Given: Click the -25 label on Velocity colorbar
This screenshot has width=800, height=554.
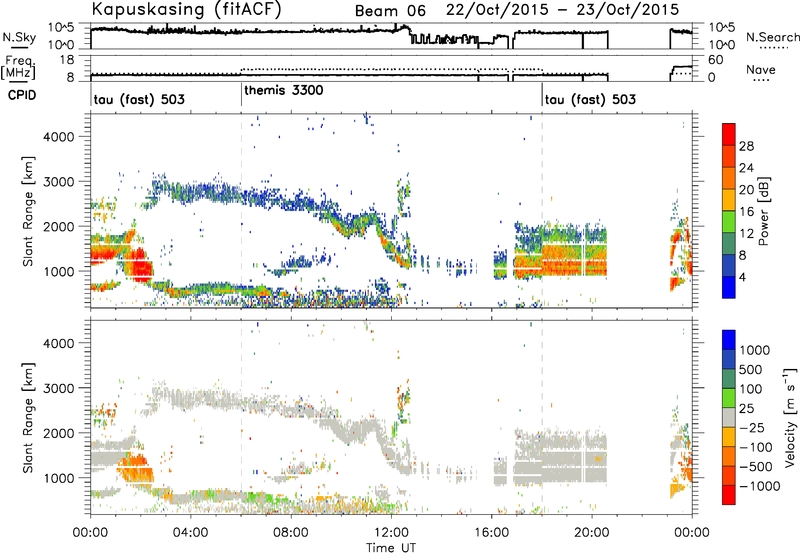Looking at the screenshot, I should point(754,428).
